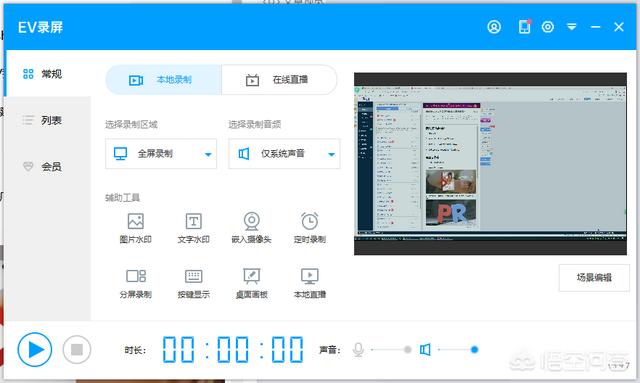
Task: Click the screen preview thumbnail
Action: coord(490,164)
